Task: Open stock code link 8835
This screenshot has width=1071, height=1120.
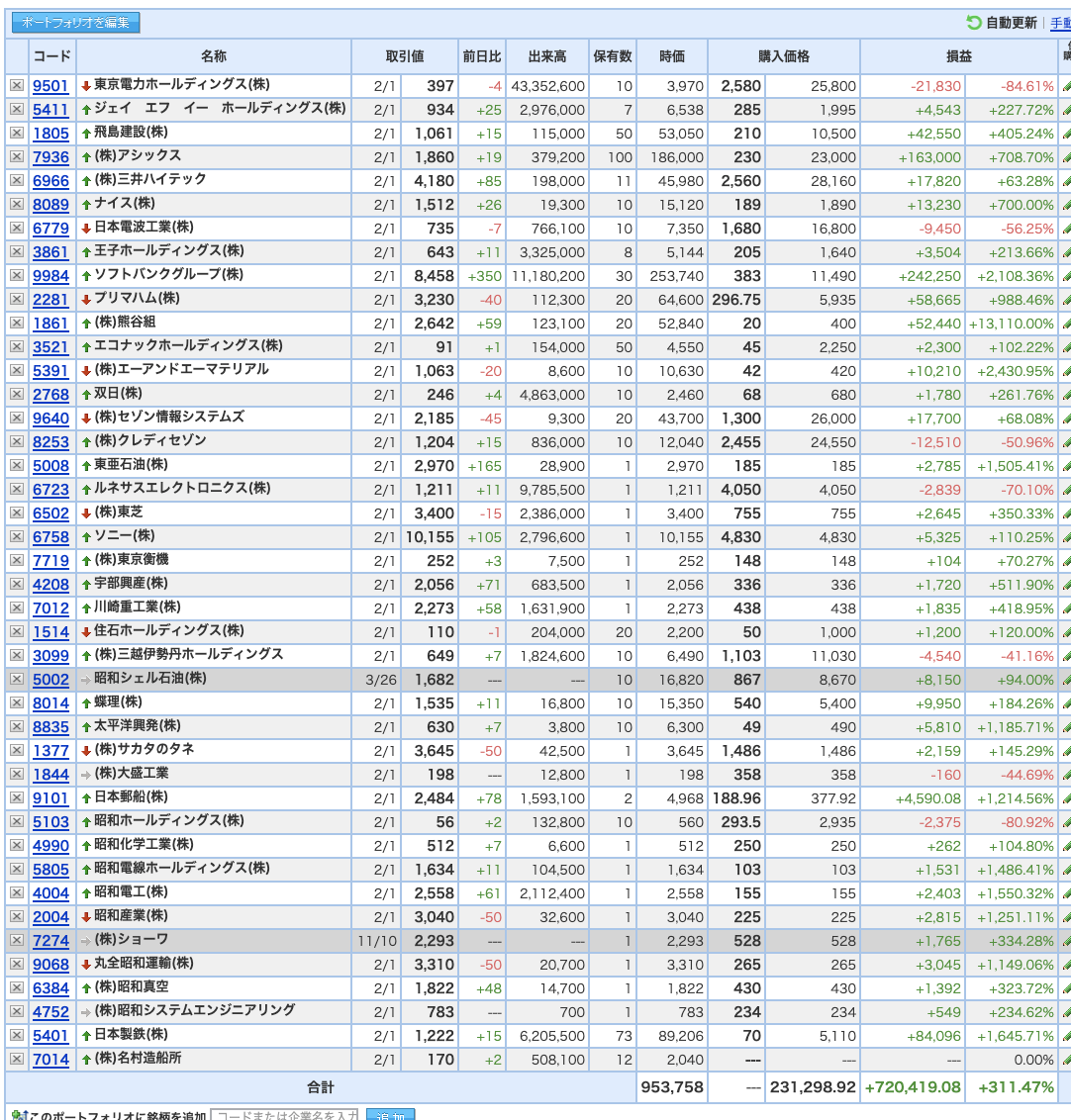Action: point(50,727)
